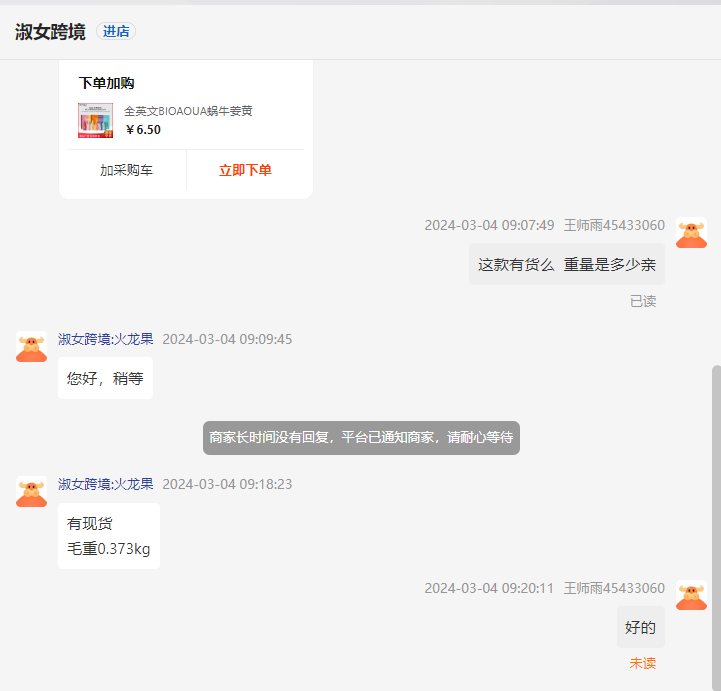Click the 进店 button beside the shop name

[x=116, y=31]
